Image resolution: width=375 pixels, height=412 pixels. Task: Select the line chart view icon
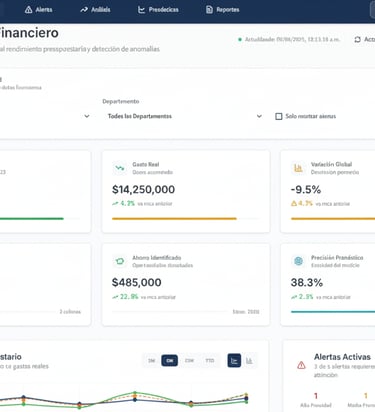point(234,361)
